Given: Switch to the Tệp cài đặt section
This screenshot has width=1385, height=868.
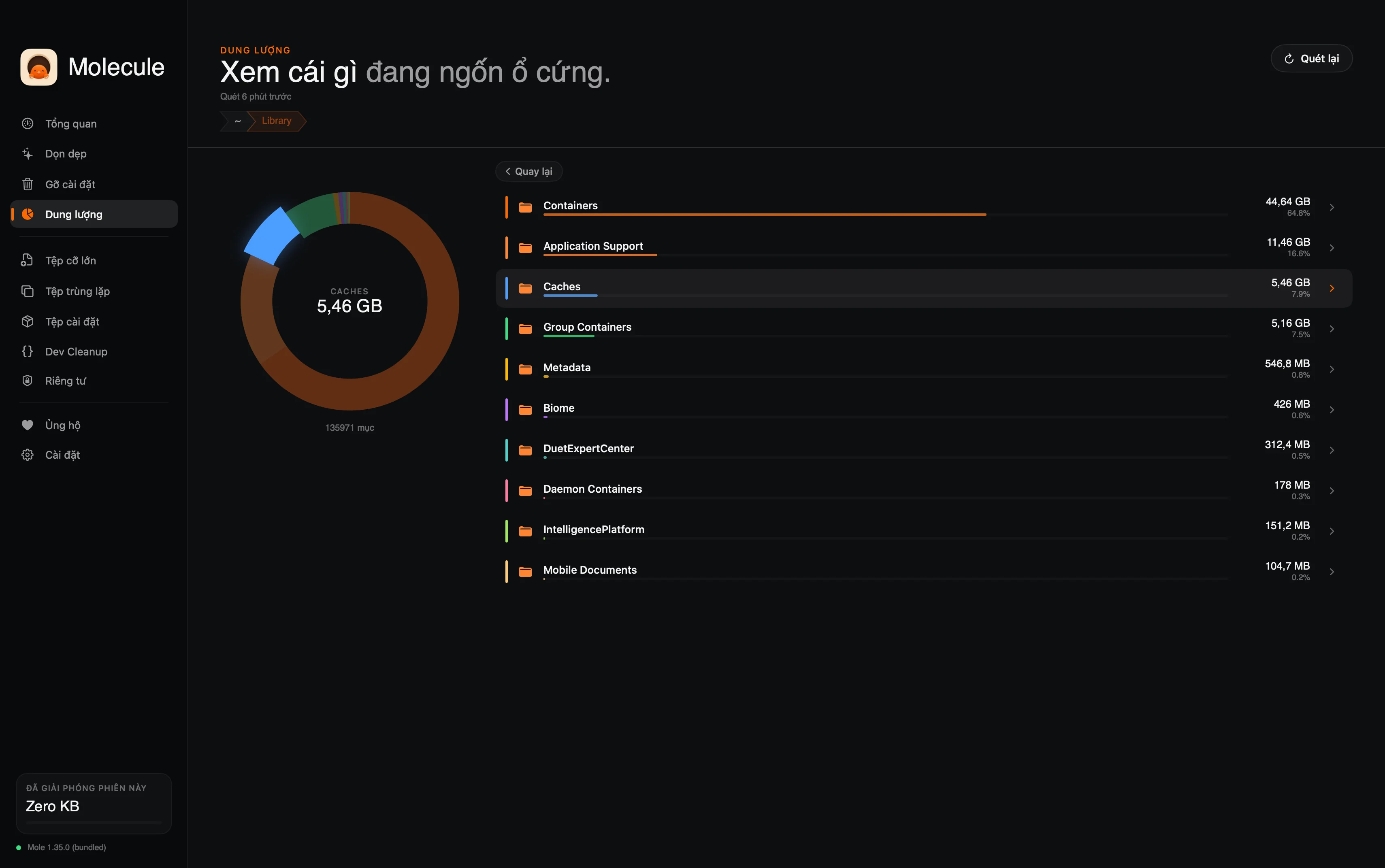Looking at the screenshot, I should click(72, 321).
